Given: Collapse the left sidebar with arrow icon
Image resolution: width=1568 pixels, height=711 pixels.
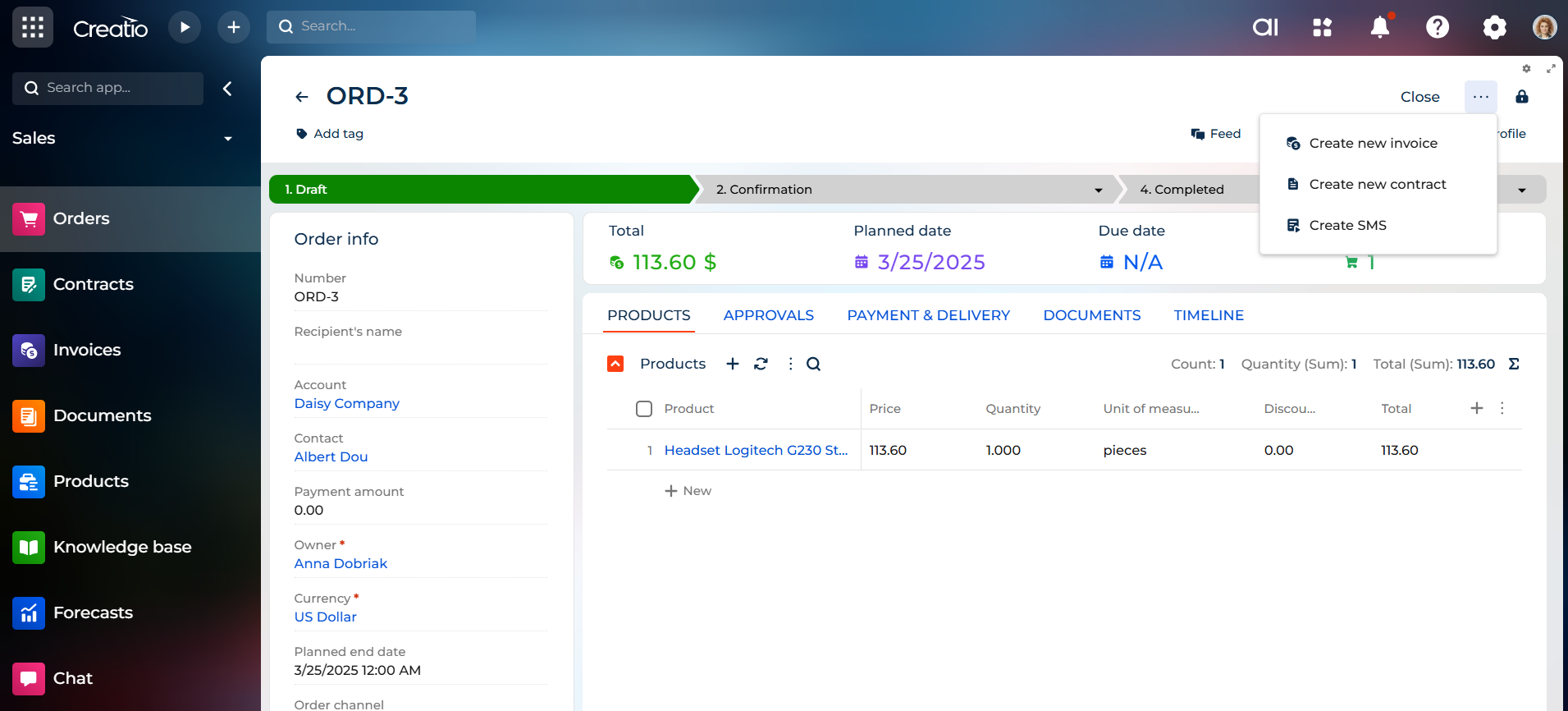Looking at the screenshot, I should 228,89.
